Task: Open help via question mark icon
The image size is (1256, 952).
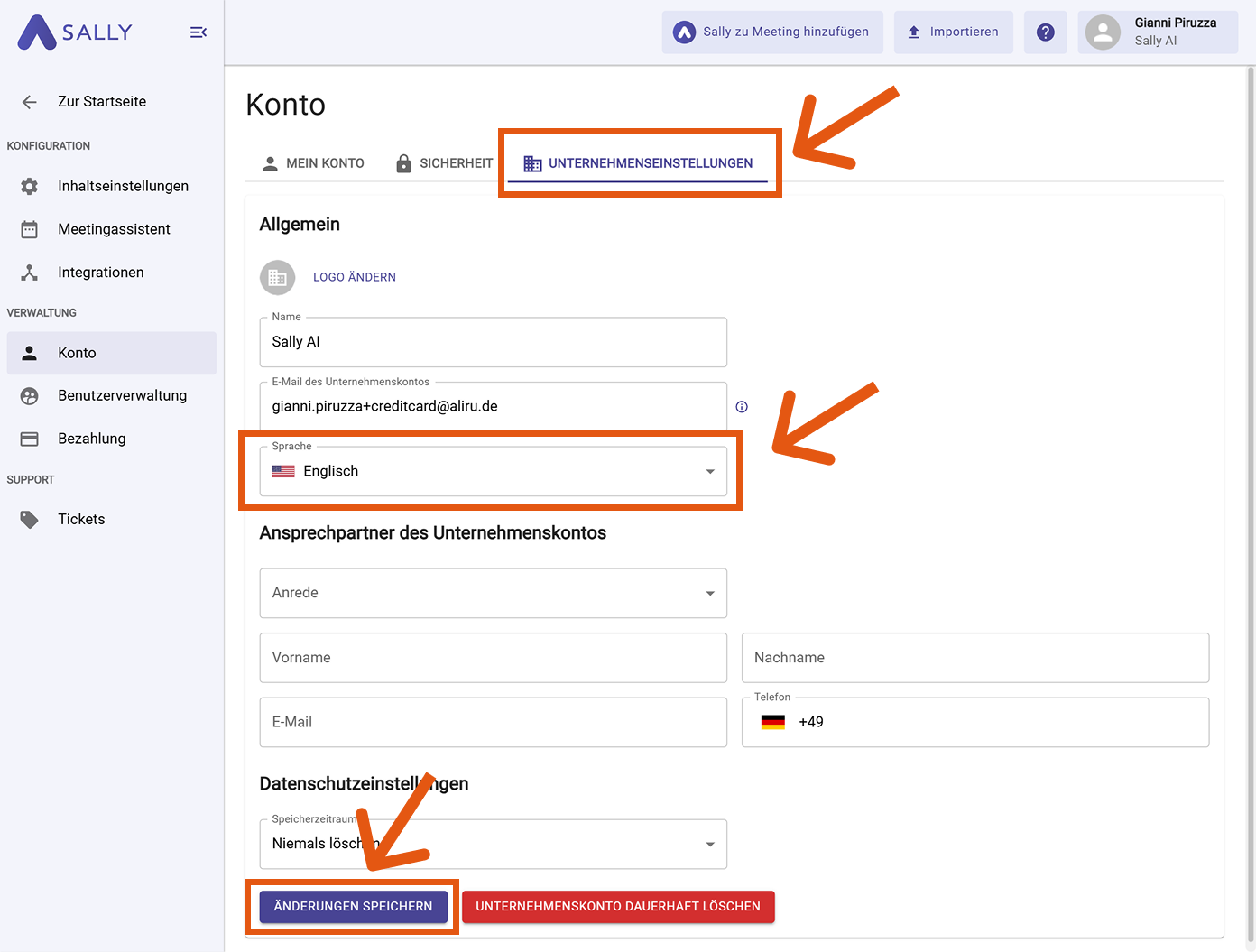Action: [x=1046, y=32]
